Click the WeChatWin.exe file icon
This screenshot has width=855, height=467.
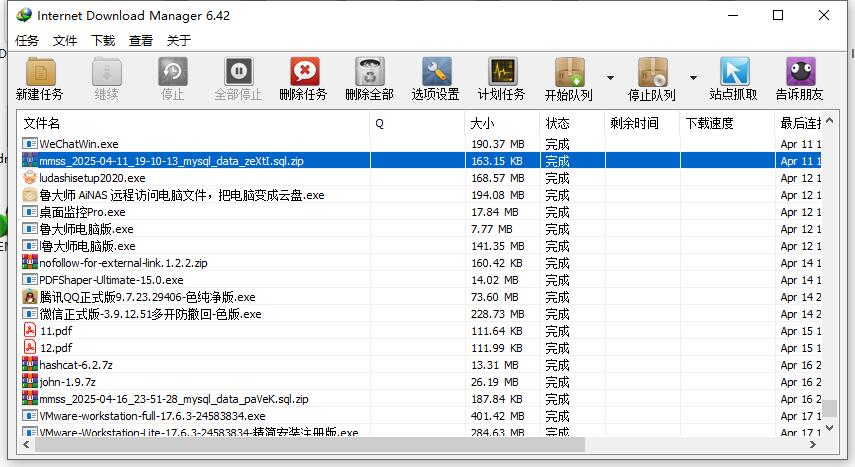click(29, 143)
